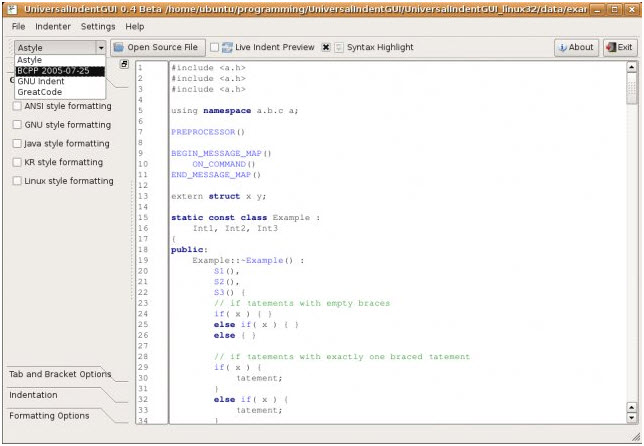The height and width of the screenshot is (446, 644).
Task: Click the PREPROCESSOR() code line
Action: coord(208,132)
